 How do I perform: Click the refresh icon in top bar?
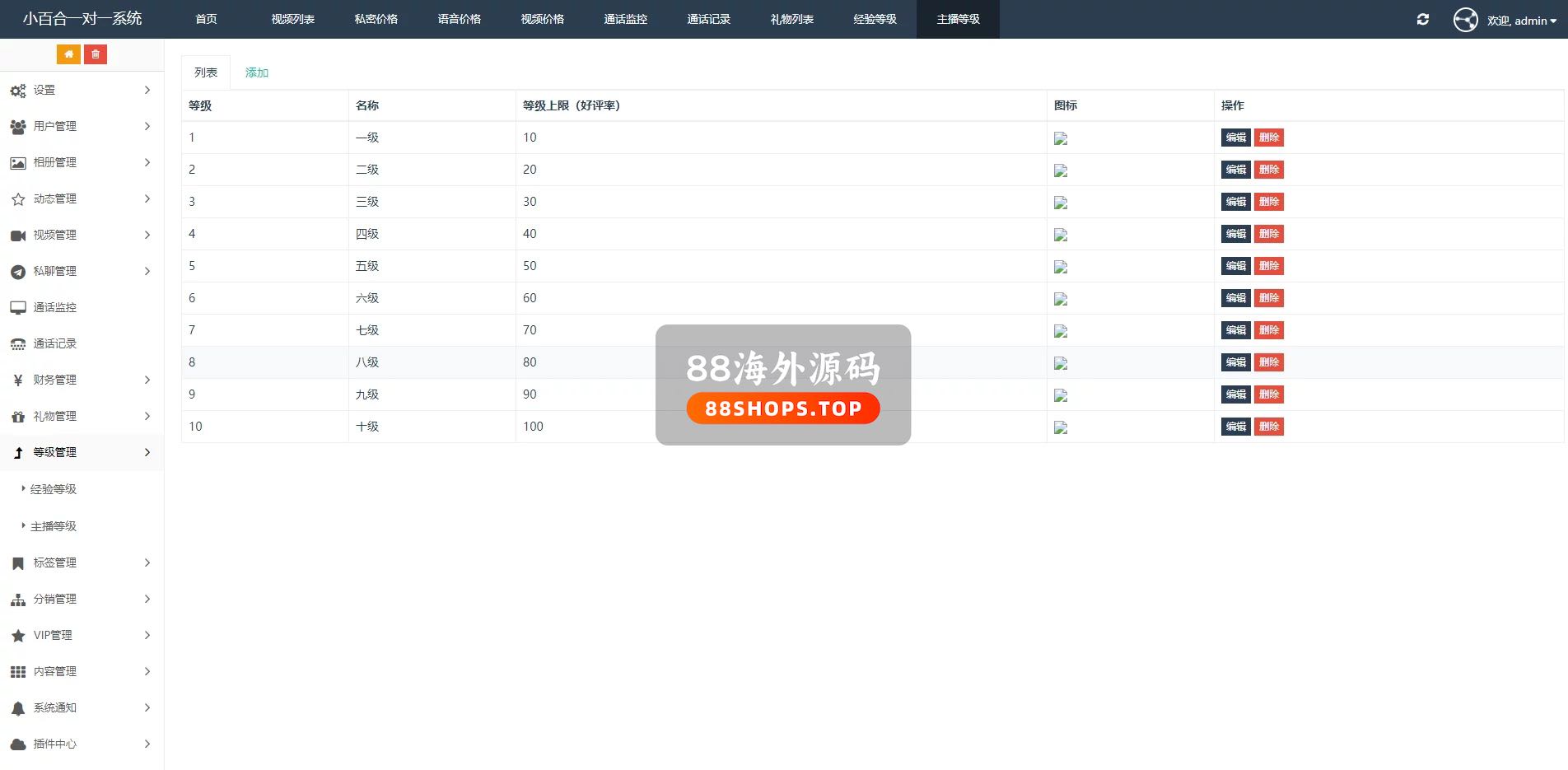1422,20
